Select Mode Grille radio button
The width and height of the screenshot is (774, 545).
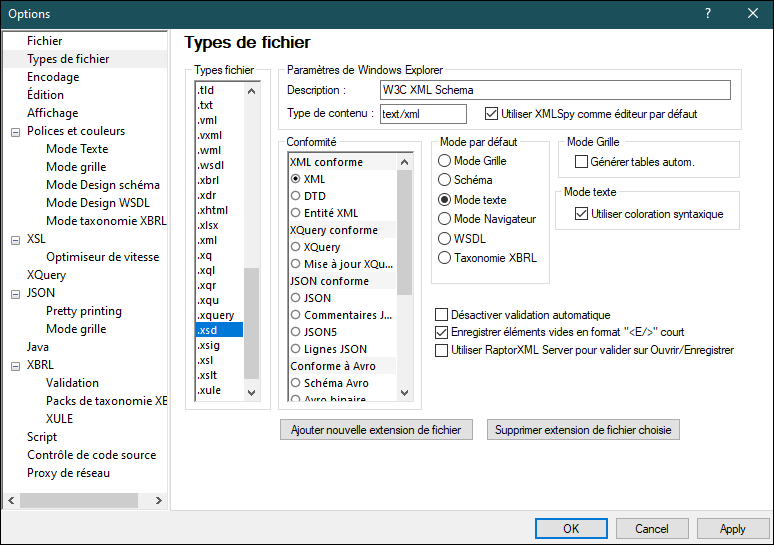tap(445, 161)
